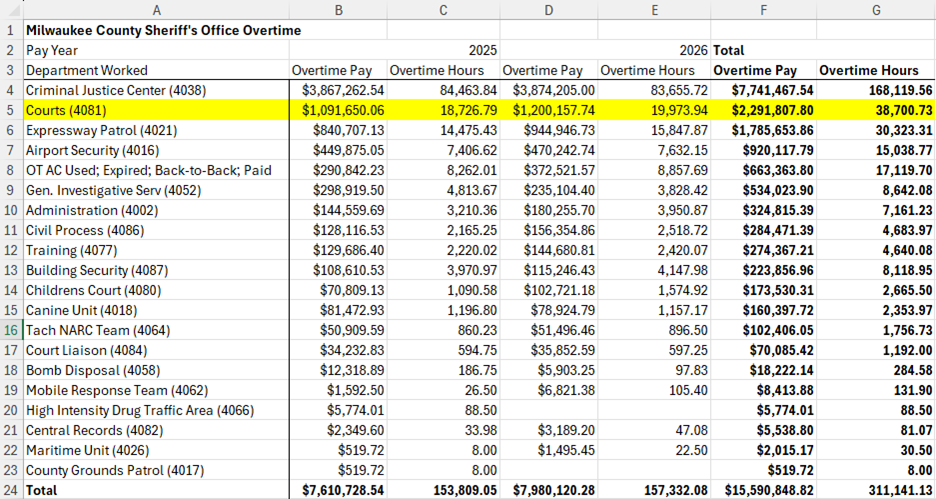
Task: Select row 5 header
Action: pos(11,110)
